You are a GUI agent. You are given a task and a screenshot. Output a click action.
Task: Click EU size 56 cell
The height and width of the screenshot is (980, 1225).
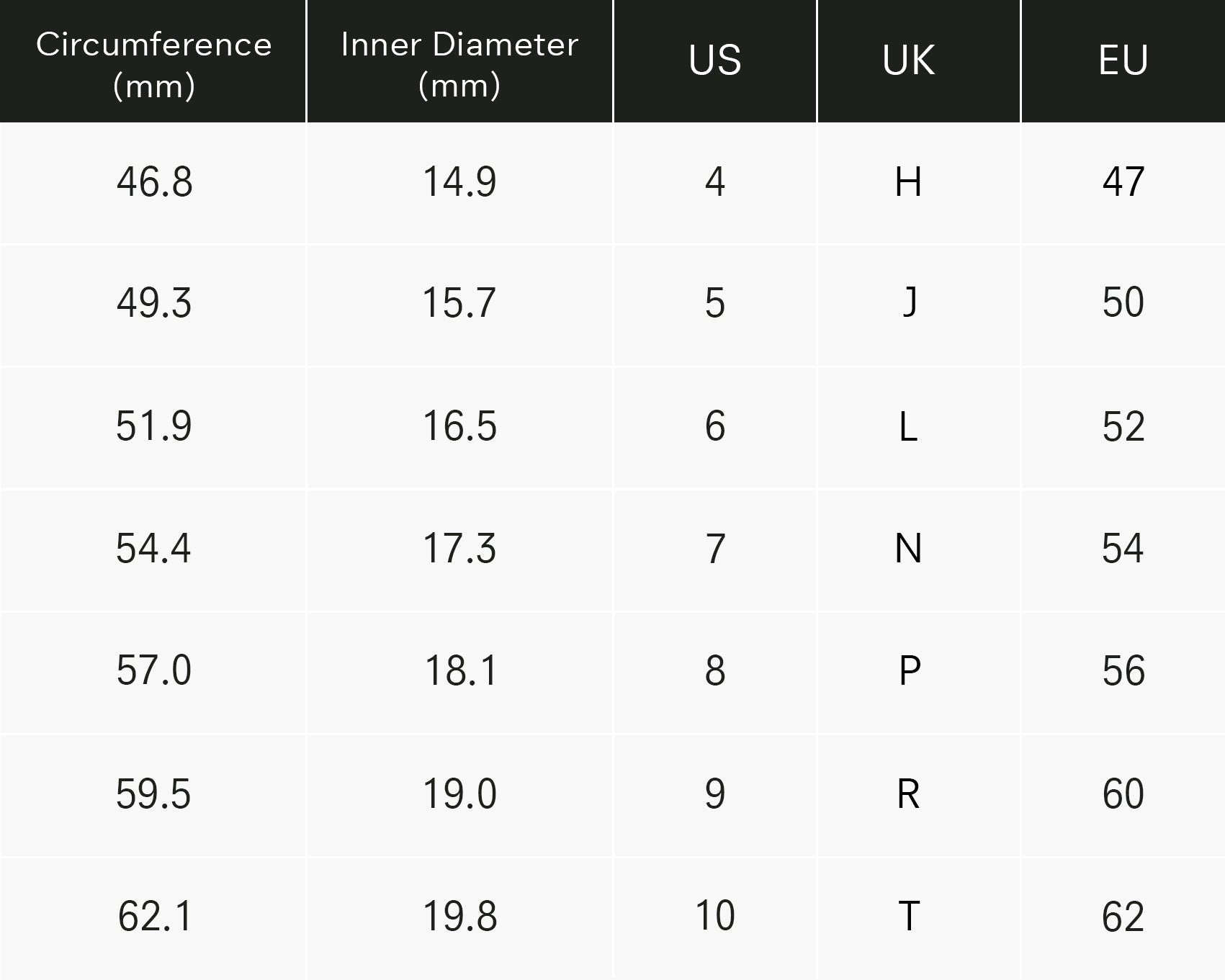pos(1123,671)
